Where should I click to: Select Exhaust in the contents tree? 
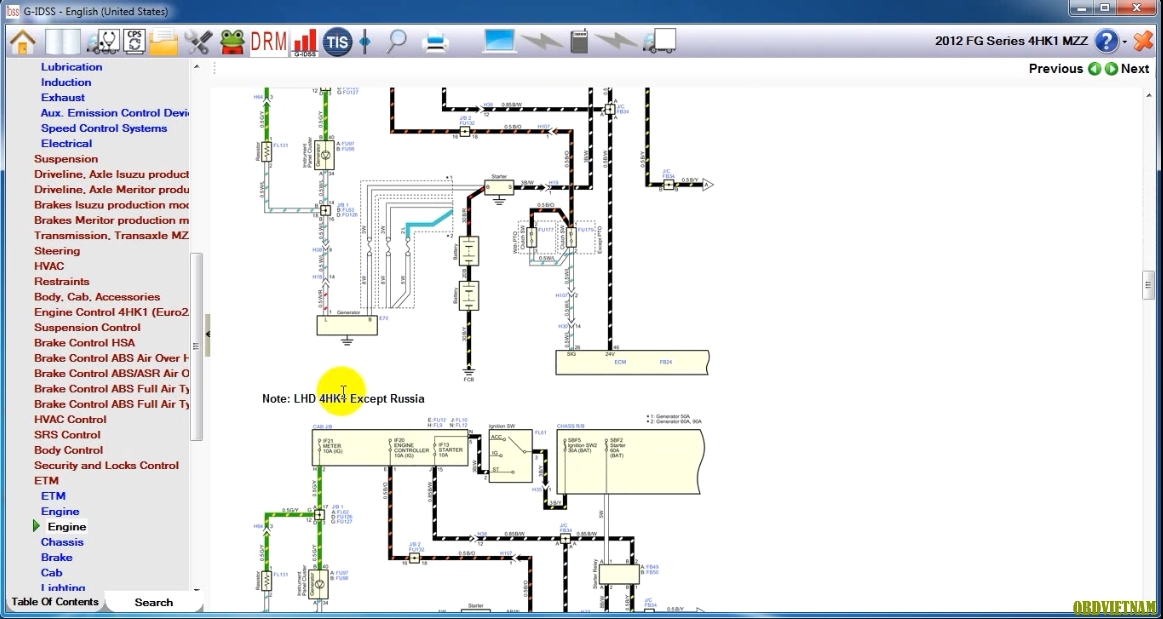62,97
